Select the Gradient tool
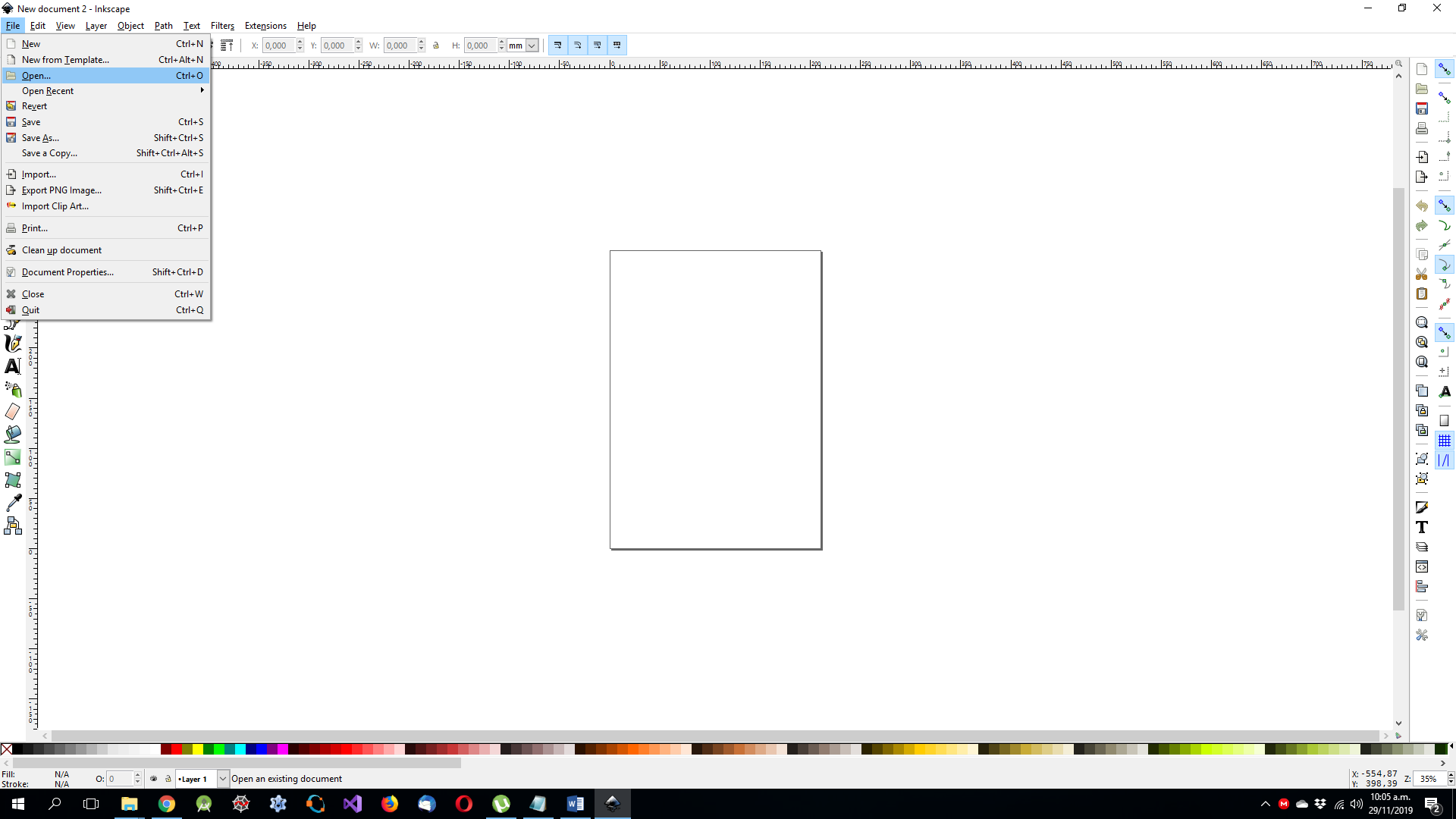Image resolution: width=1456 pixels, height=819 pixels. [x=13, y=457]
